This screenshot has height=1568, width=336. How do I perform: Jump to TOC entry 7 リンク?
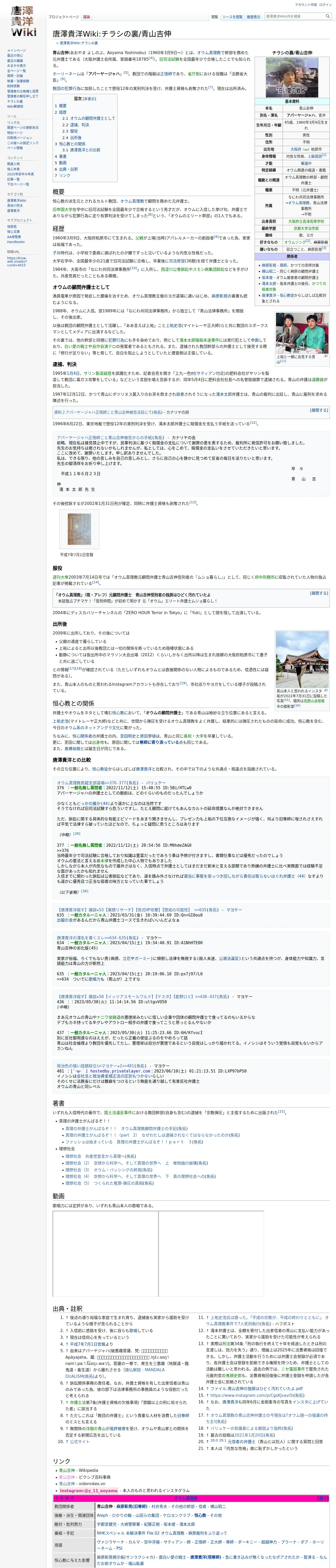62,175
